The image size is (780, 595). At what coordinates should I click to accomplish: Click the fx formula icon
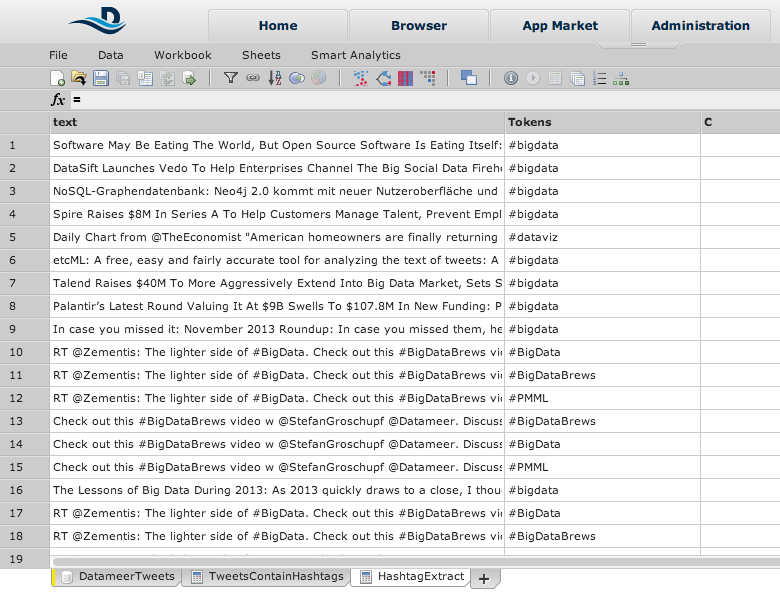coord(58,99)
